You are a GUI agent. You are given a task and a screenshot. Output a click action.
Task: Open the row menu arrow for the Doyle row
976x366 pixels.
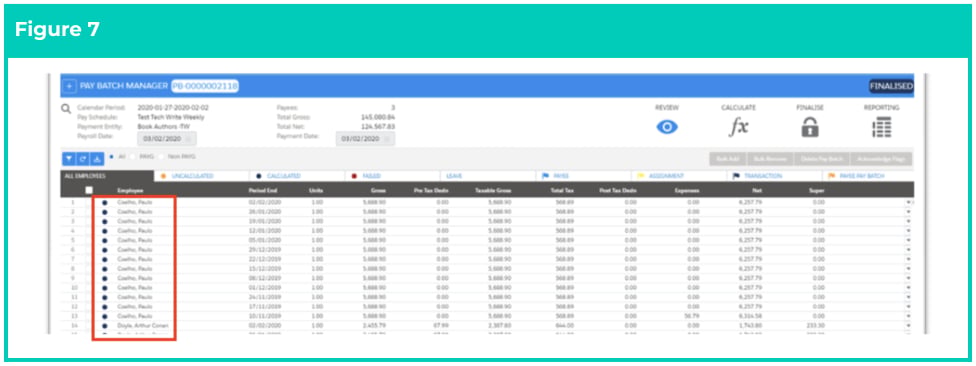pyautogui.click(x=908, y=326)
